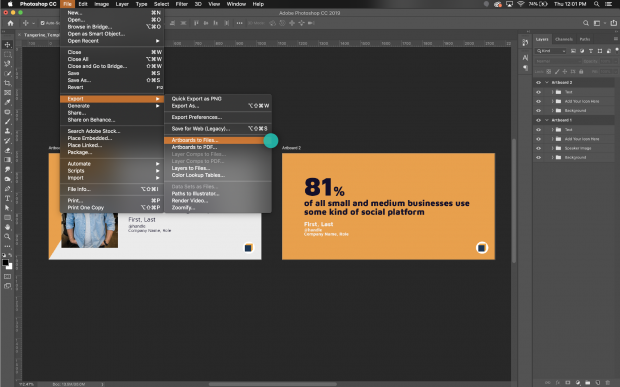Screen dimensions: 620x387
Task: Select the Rectangular Marquee tool
Action: click(8, 54)
